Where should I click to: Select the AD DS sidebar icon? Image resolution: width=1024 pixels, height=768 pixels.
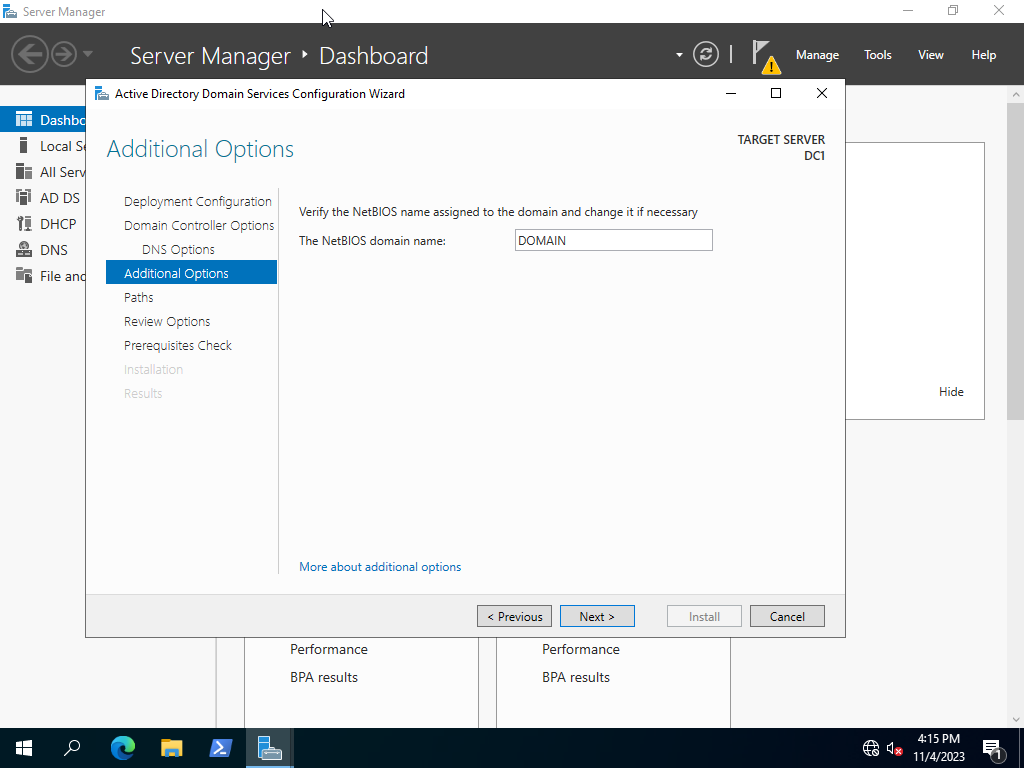click(x=24, y=198)
